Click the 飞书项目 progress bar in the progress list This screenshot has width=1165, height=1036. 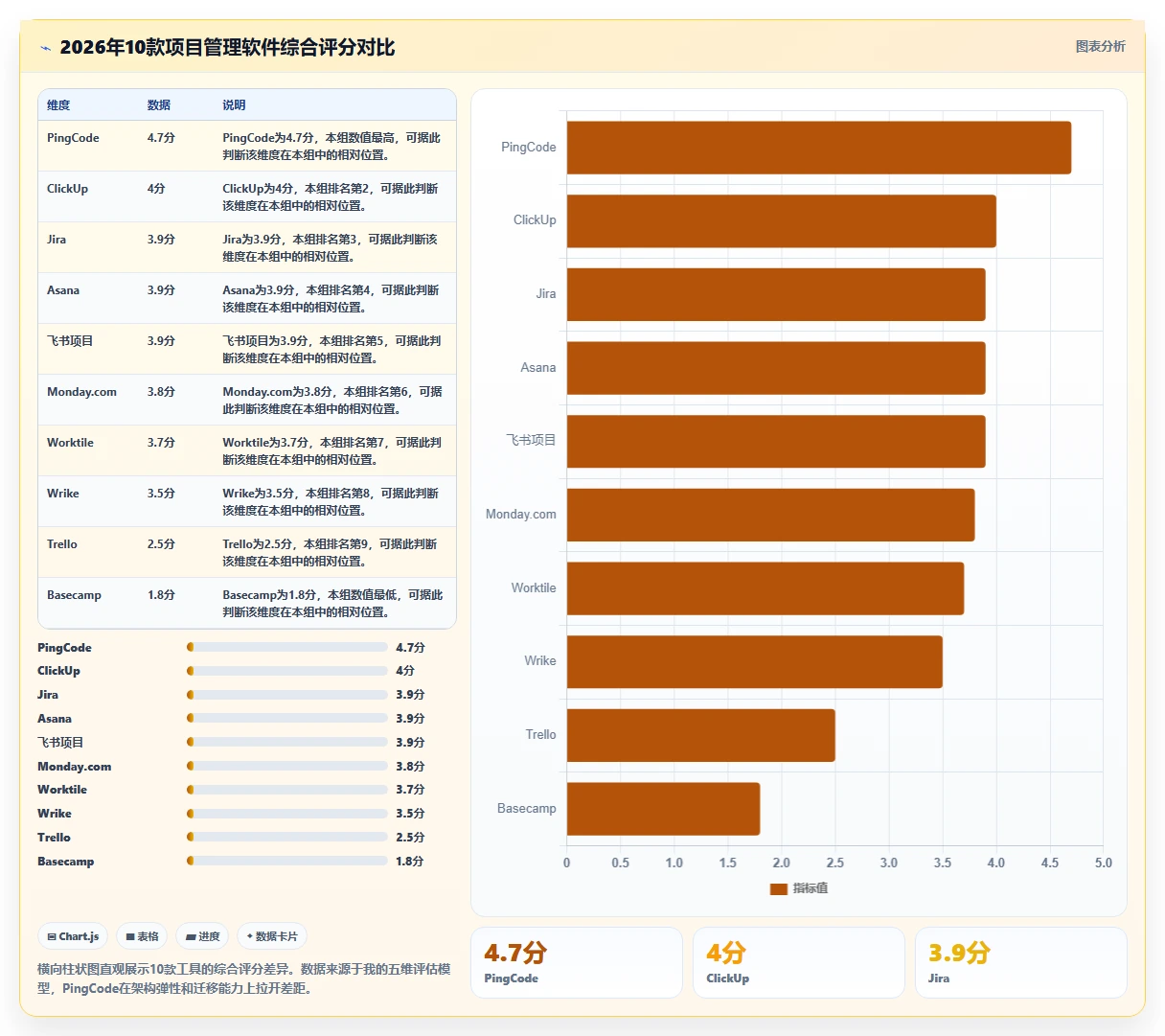point(287,742)
